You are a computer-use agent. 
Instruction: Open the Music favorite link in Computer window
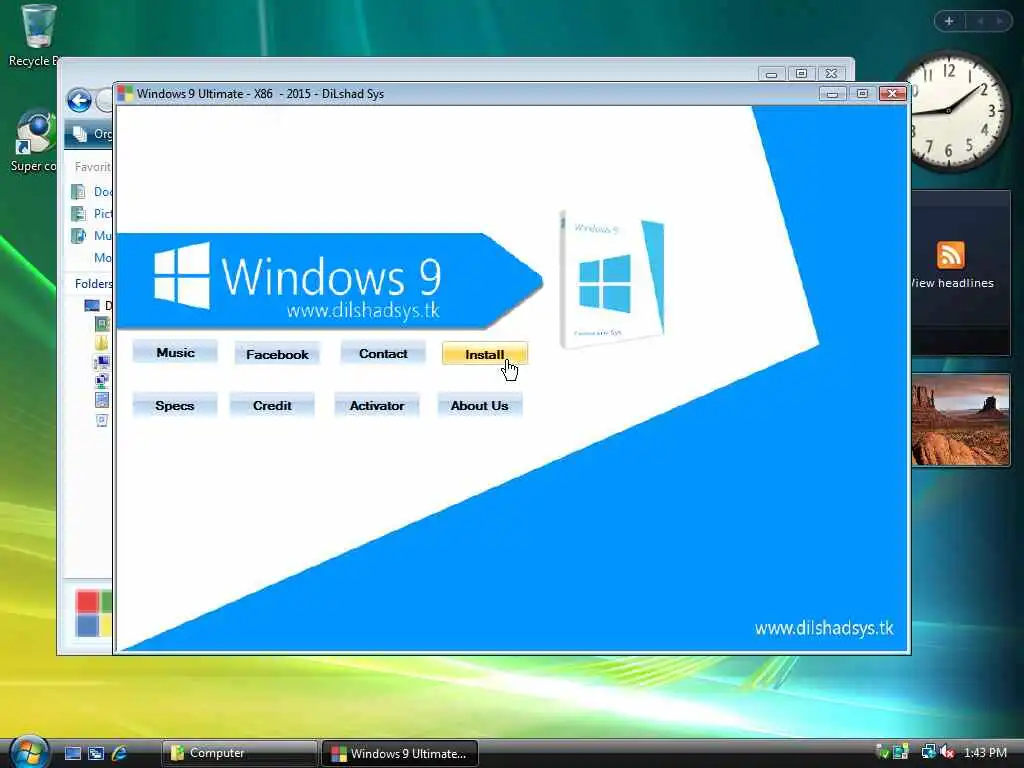click(x=91, y=235)
